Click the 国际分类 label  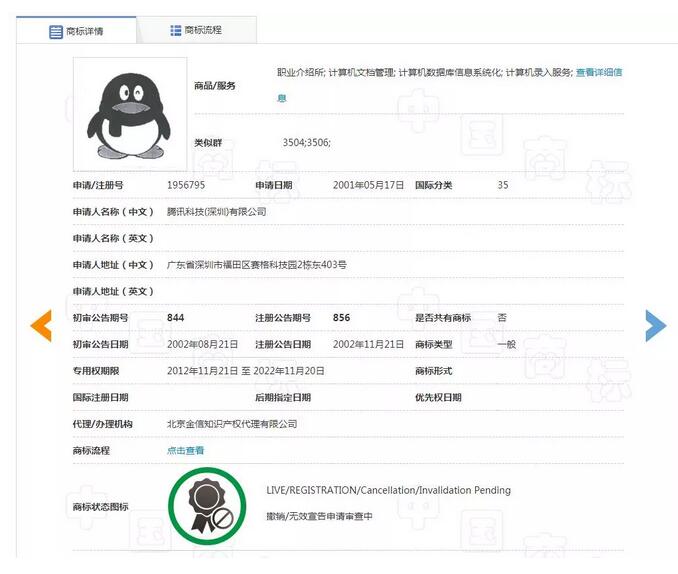pyautogui.click(x=434, y=185)
